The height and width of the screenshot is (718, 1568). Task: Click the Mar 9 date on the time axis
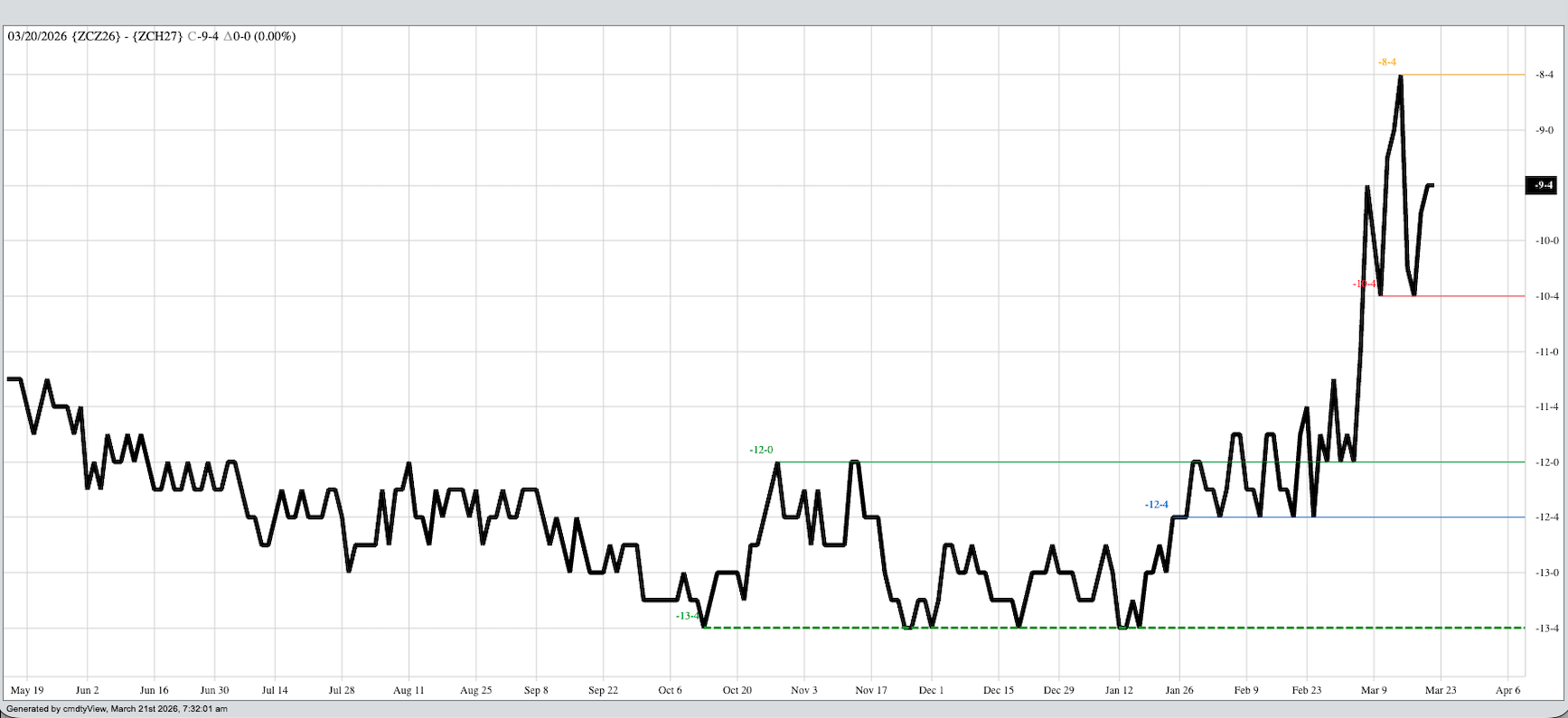(1373, 690)
